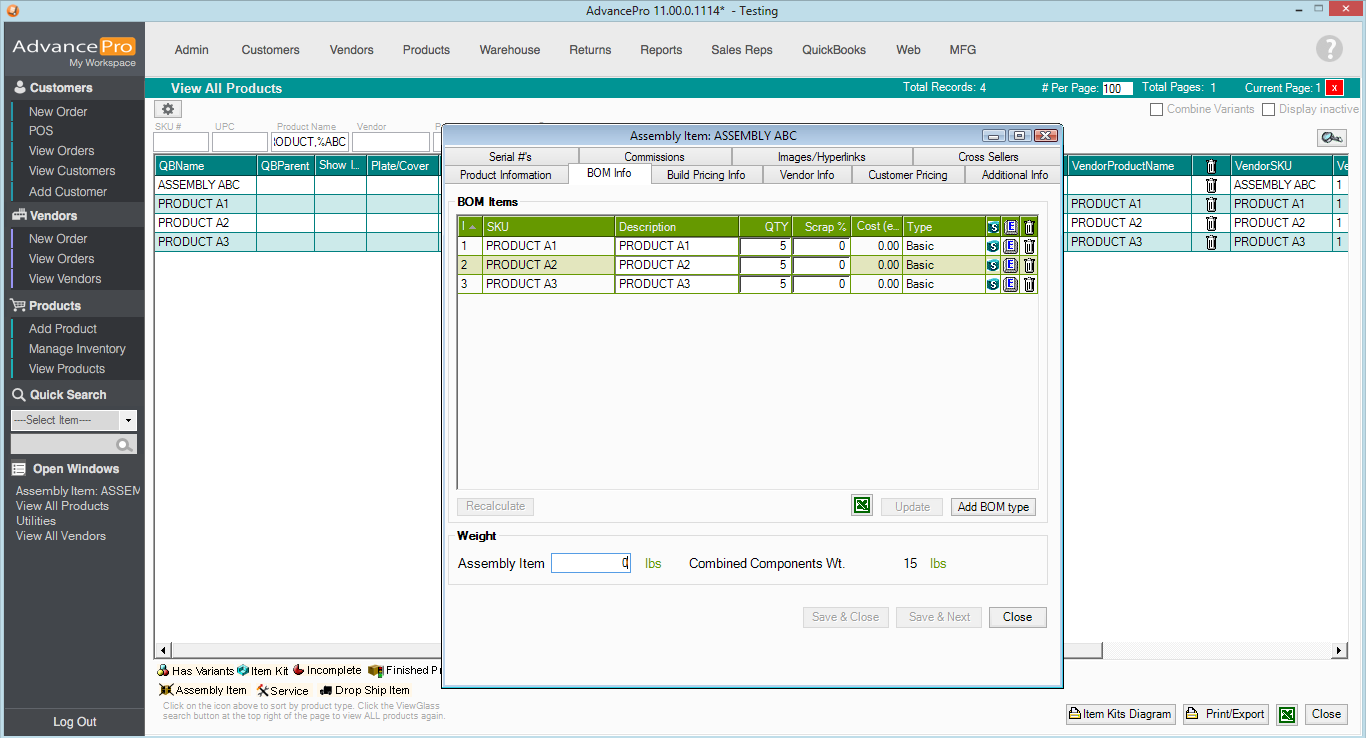Click the delete trash icon for PRODUCT A1 BOM row

click(1029, 246)
